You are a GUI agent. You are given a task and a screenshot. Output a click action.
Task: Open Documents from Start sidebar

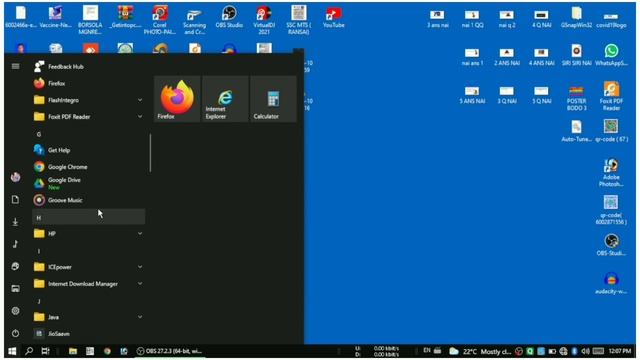point(16,200)
